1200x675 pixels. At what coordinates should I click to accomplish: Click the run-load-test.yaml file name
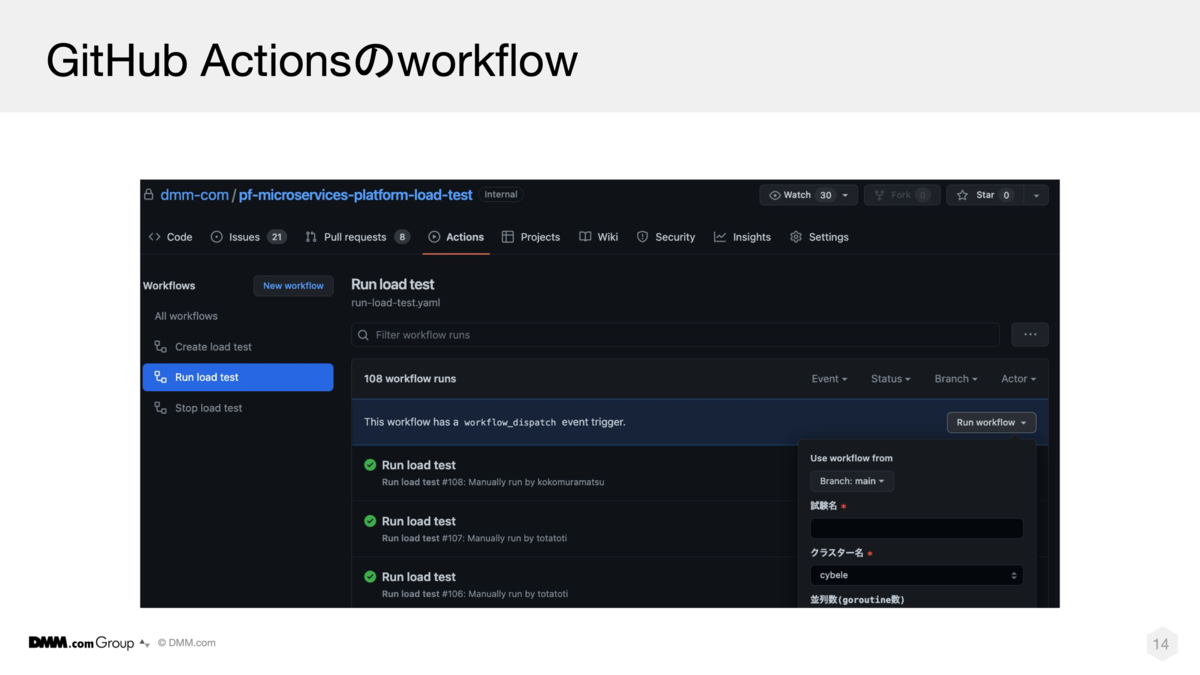click(x=395, y=302)
